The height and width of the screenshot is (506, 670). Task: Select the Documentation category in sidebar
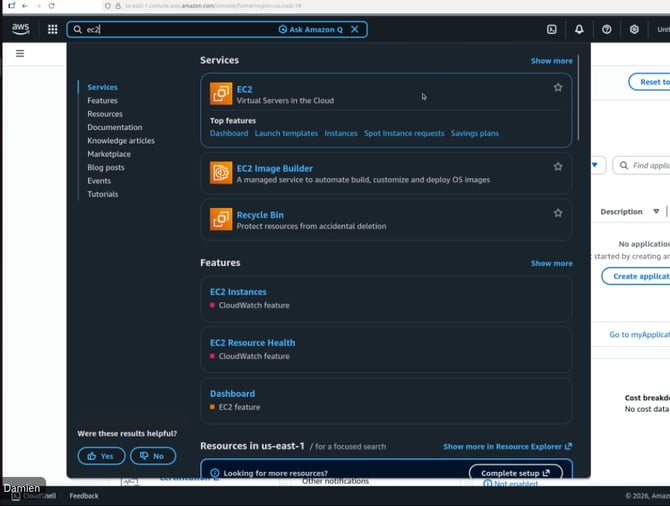114,127
